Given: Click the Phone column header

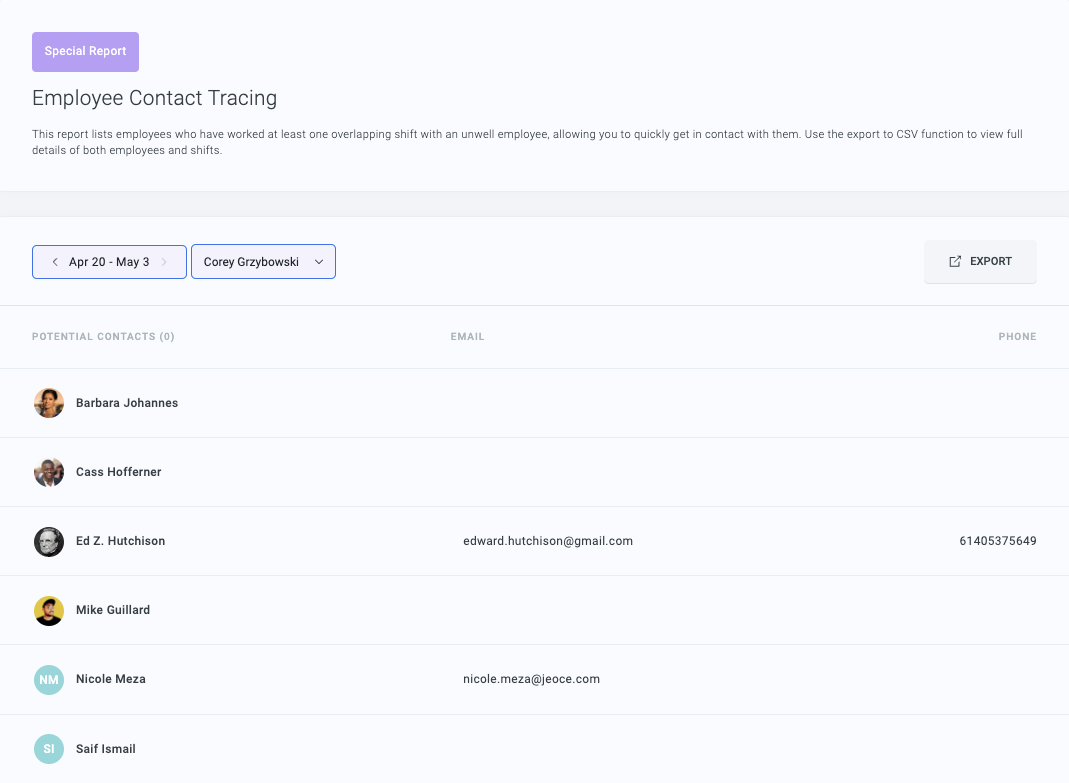Looking at the screenshot, I should coord(1017,337).
